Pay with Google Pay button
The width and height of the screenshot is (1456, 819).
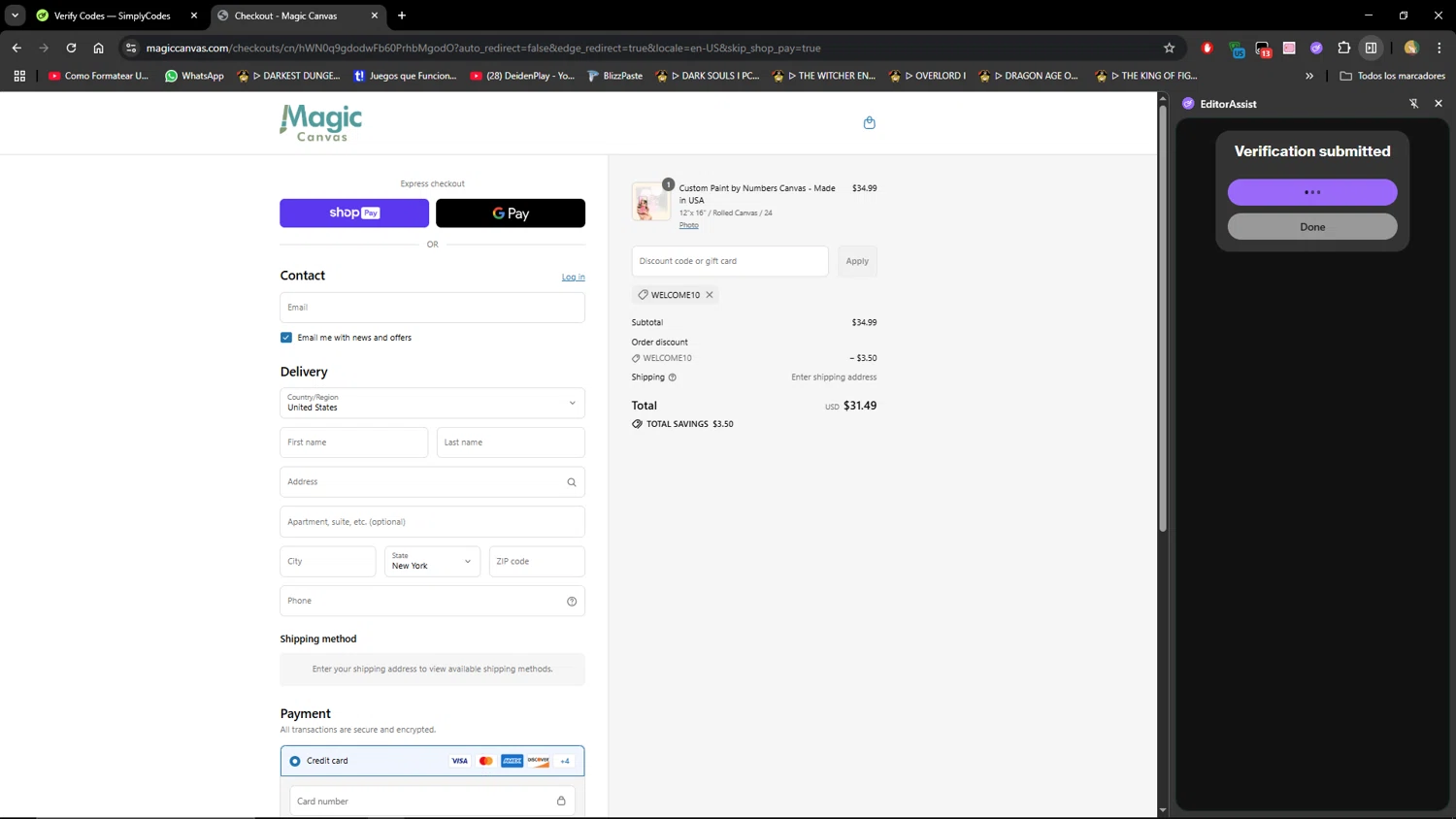[x=511, y=213]
